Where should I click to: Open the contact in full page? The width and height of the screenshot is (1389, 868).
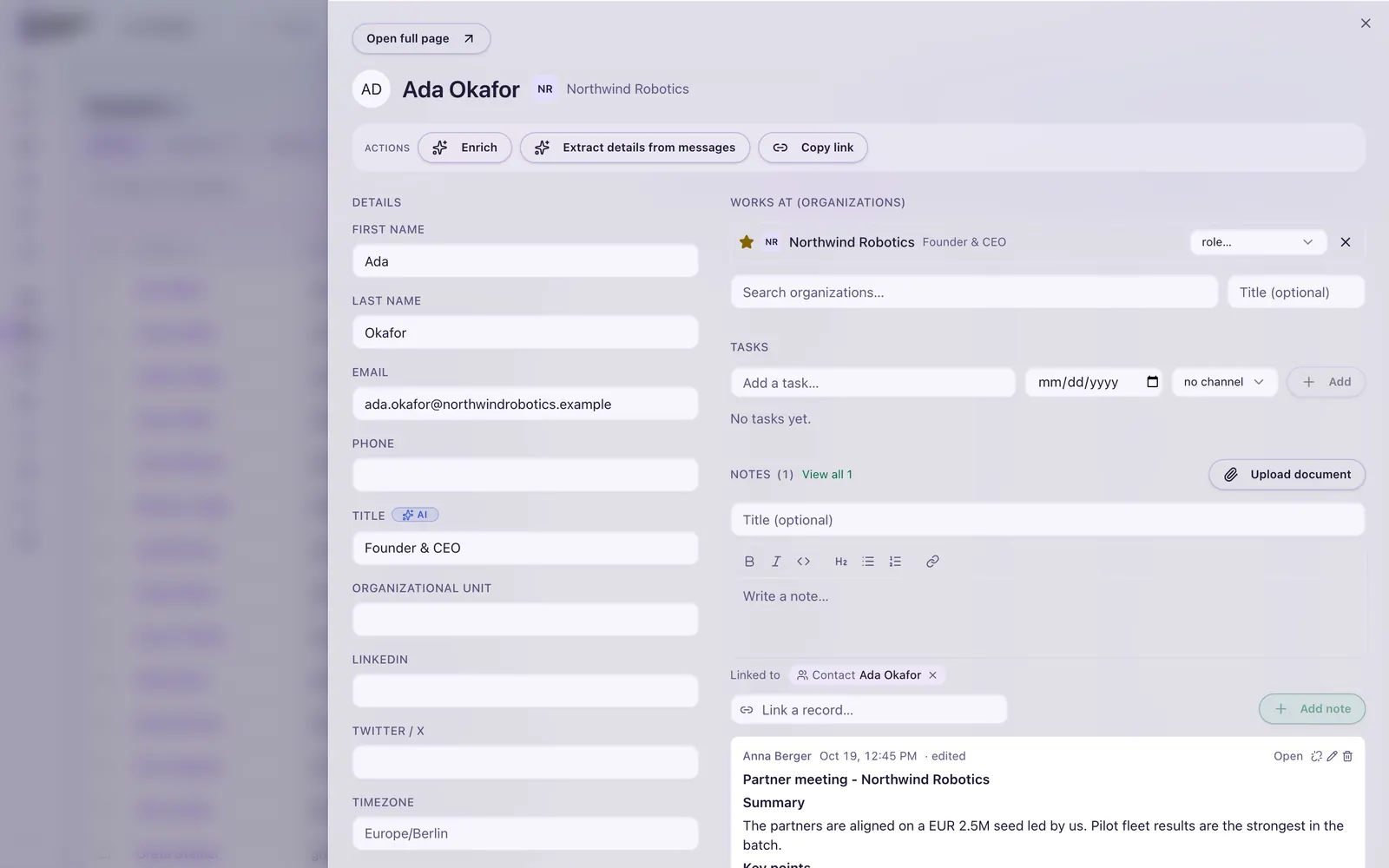[421, 38]
